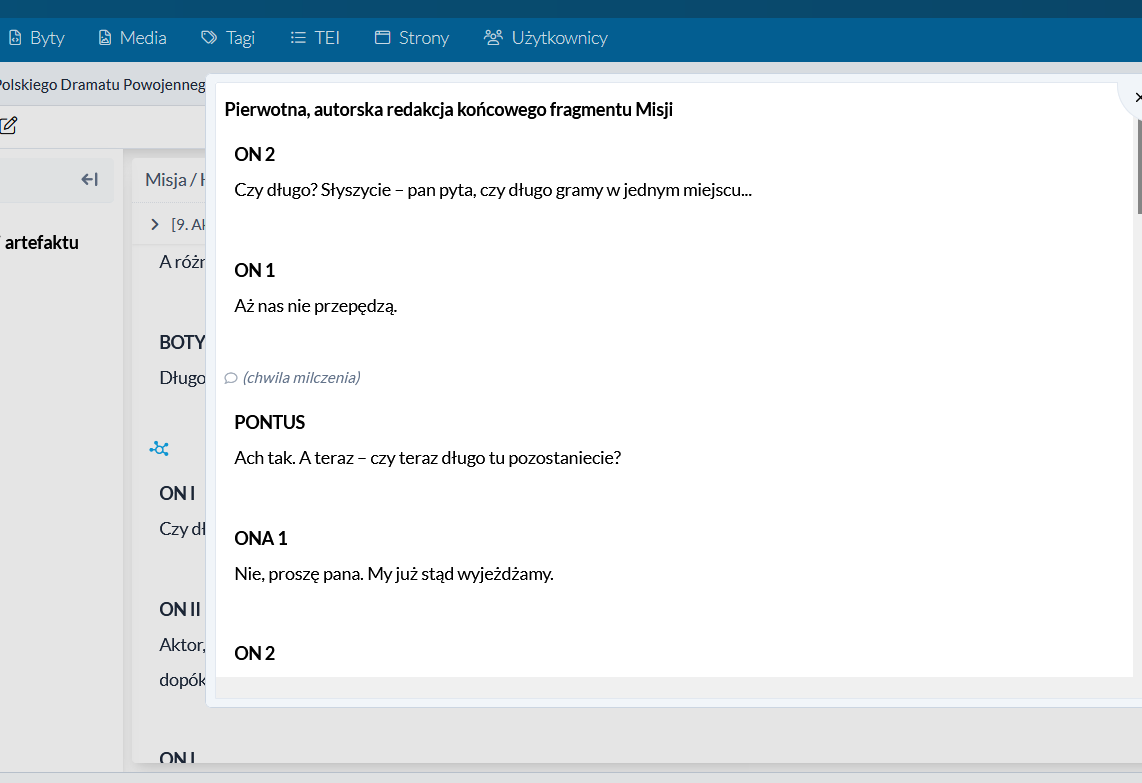Click the tag icon beside Tagi

click(x=208, y=38)
